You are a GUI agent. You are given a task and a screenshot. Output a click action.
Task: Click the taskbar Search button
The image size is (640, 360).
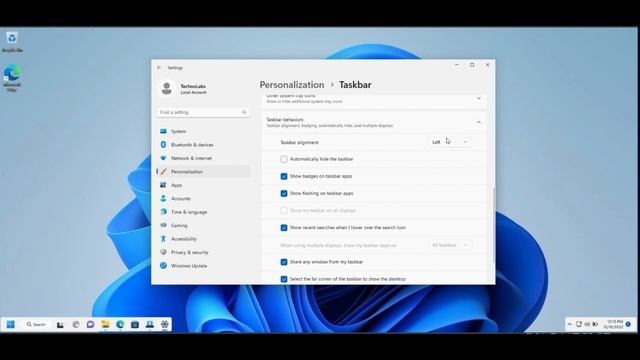pos(36,324)
